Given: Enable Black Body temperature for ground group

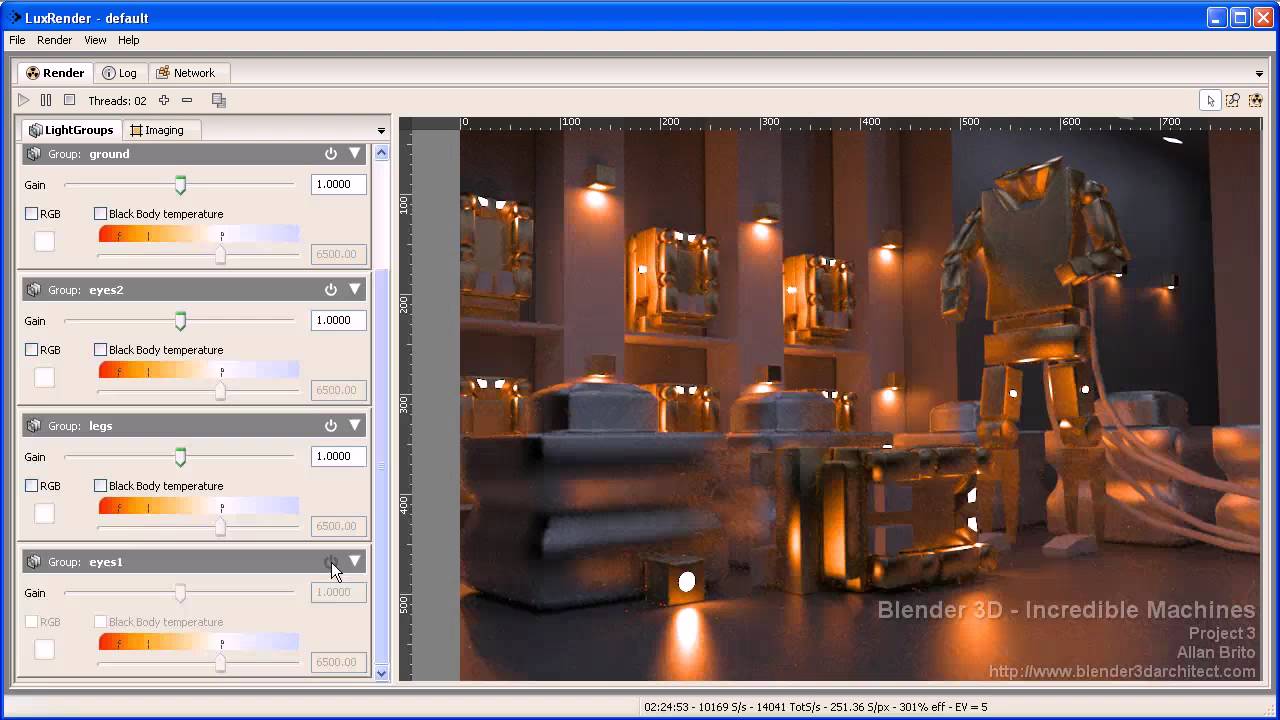Looking at the screenshot, I should point(100,214).
